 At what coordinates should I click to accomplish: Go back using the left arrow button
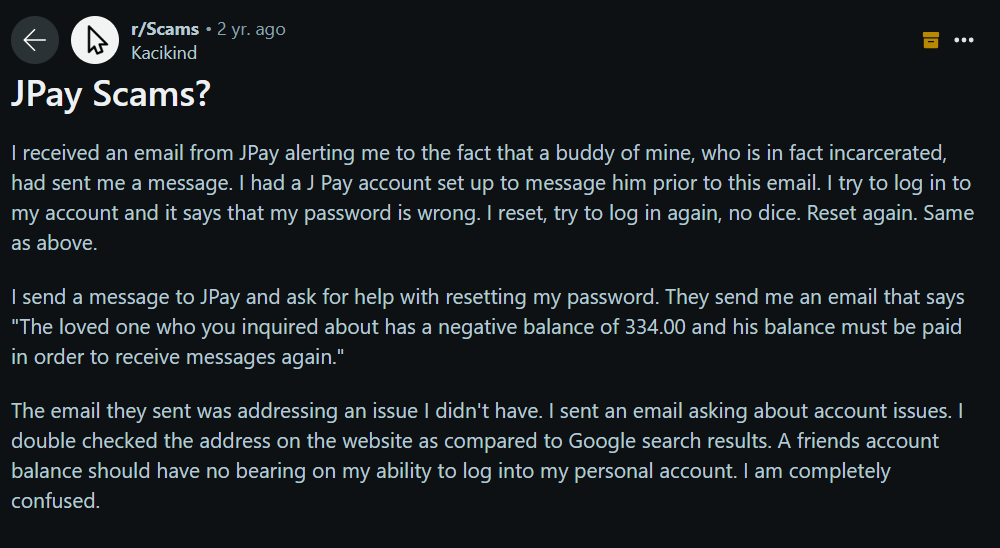(35, 40)
